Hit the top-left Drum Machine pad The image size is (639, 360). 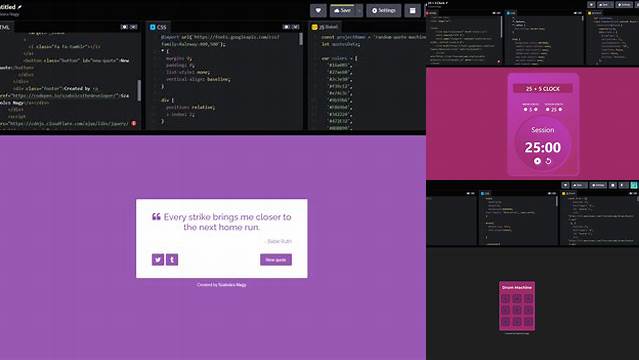click(x=506, y=298)
